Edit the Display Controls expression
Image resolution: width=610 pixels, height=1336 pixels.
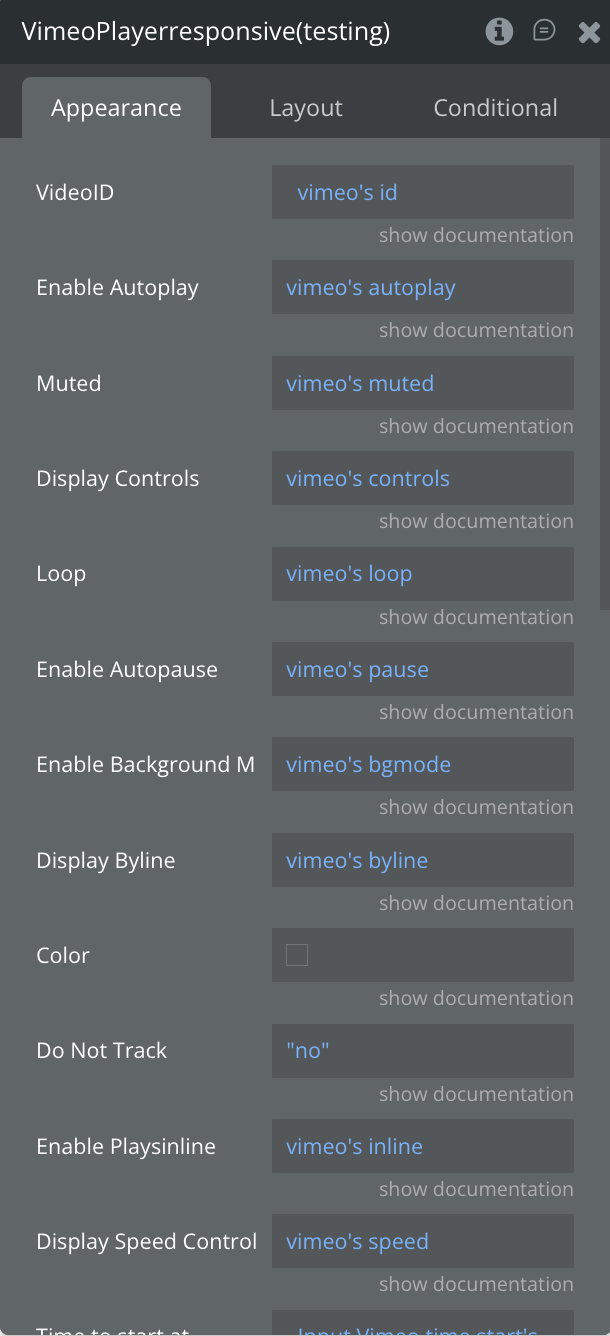click(422, 478)
